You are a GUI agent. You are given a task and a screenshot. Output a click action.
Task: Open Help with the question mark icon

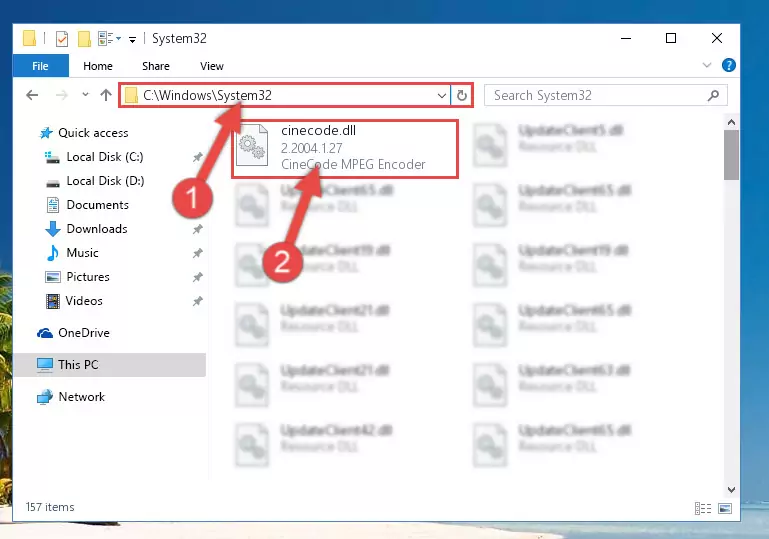click(729, 65)
